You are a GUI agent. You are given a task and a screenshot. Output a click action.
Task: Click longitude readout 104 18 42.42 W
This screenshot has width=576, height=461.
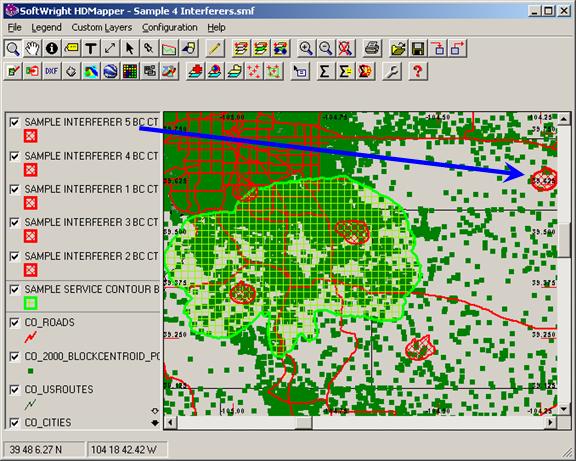(x=127, y=450)
